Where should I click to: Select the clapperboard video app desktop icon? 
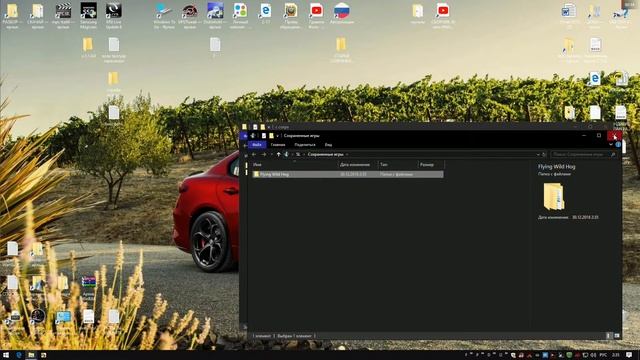tap(63, 16)
